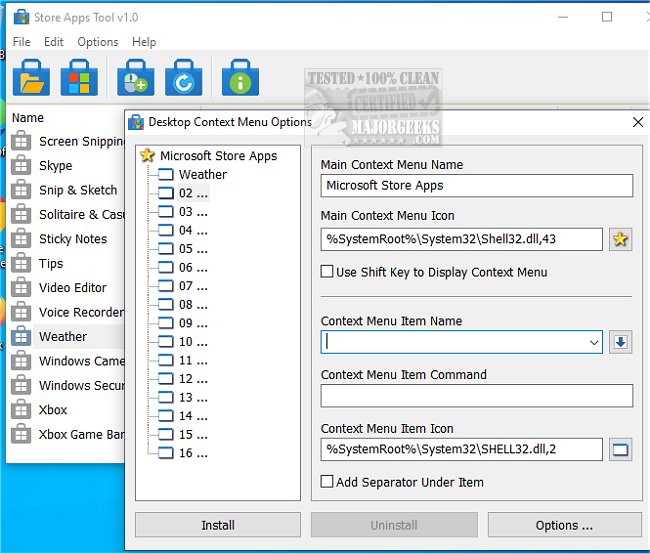650x554 pixels.
Task: Click the Microsoft Store colored-squares bag toolbar icon
Action: pos(79,78)
